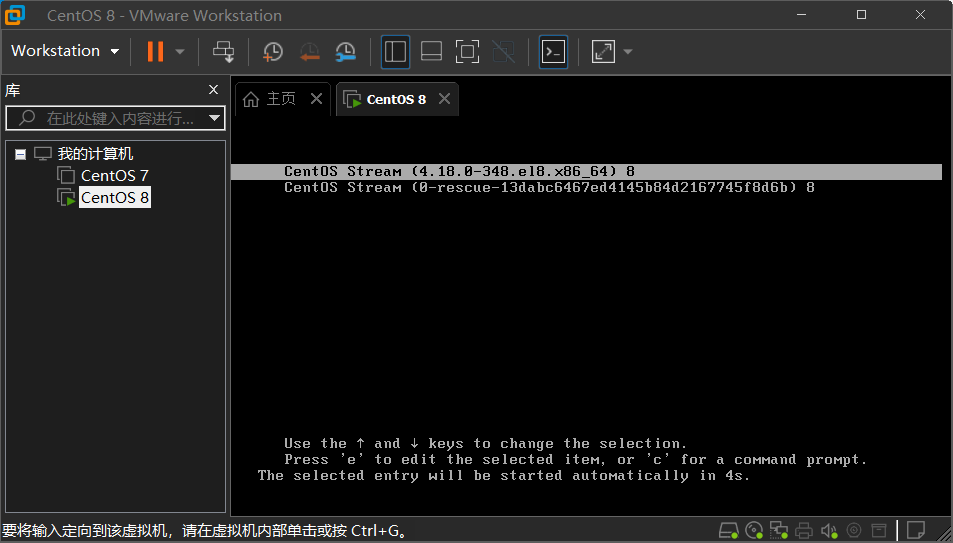Select the CentOS Stream 4.18.0-348 boot entry
953x543 pixels.
(x=586, y=171)
